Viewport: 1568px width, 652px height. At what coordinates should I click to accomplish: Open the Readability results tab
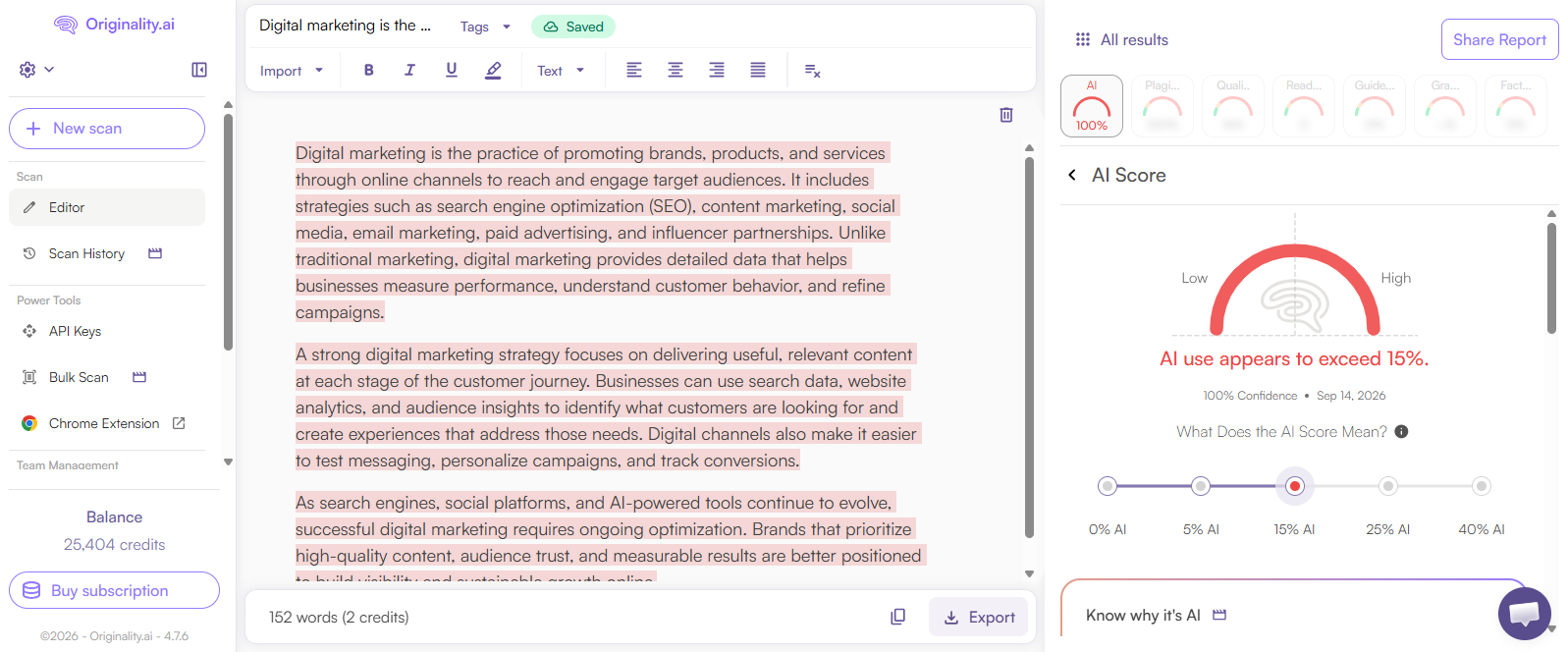click(1304, 106)
